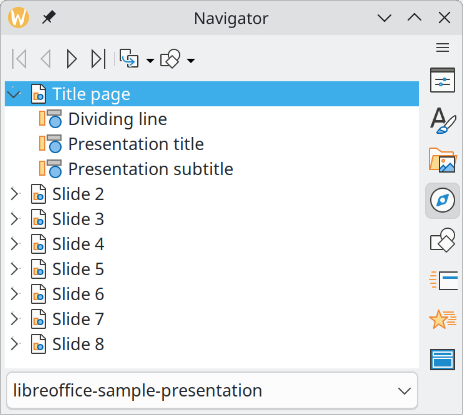Select the Presentation title object
The width and height of the screenshot is (463, 415).
[136, 144]
